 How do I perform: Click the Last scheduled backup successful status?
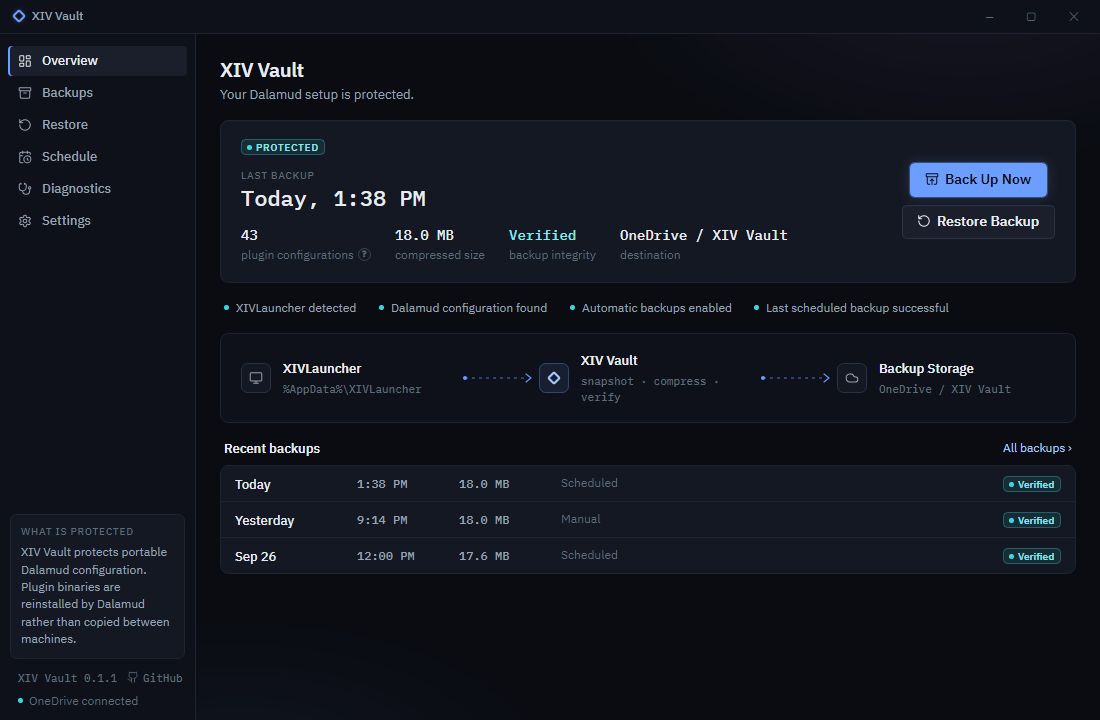click(851, 308)
